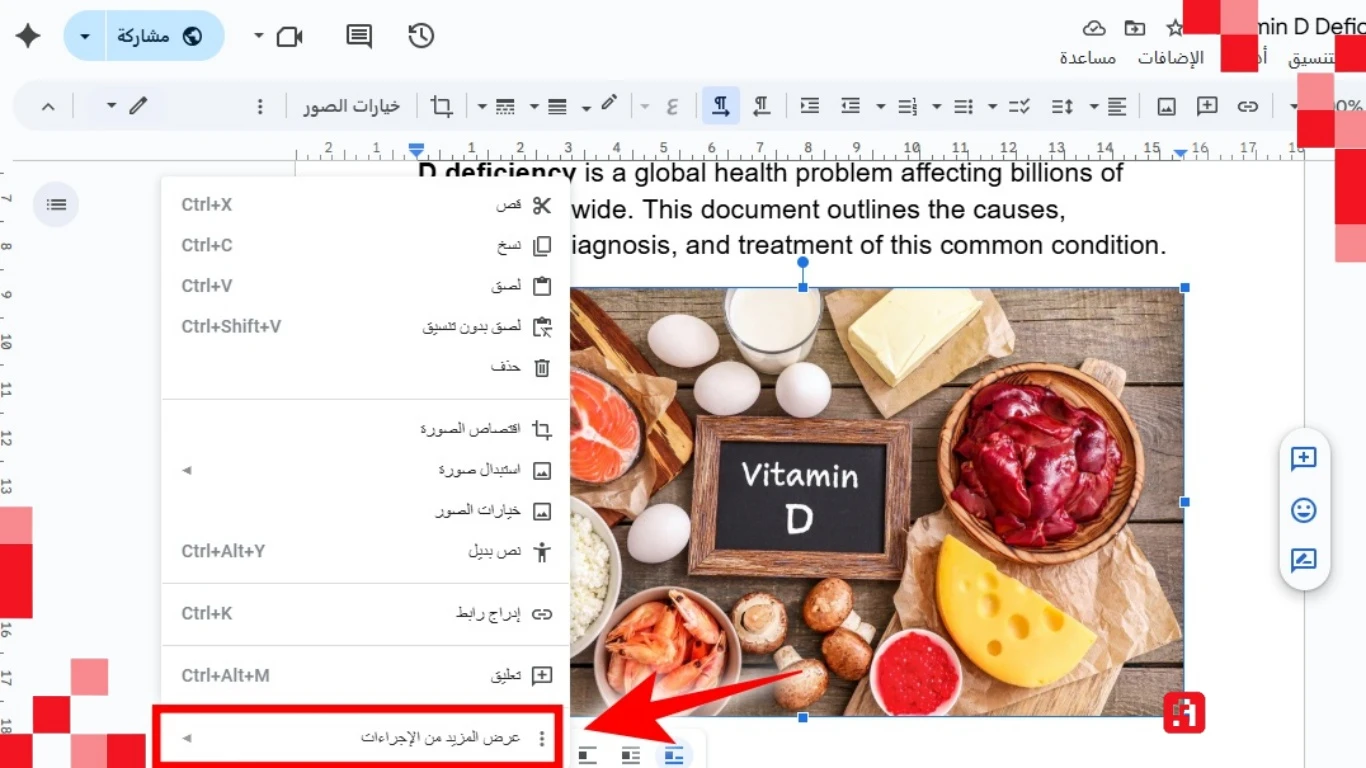Screen dimensions: 1366x768
Task: Open the version history clock icon
Action: [x=421, y=36]
